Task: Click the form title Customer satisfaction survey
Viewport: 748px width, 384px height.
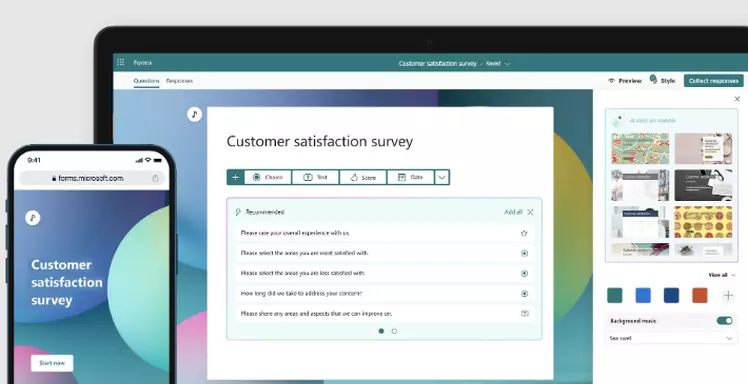Action: 320,141
